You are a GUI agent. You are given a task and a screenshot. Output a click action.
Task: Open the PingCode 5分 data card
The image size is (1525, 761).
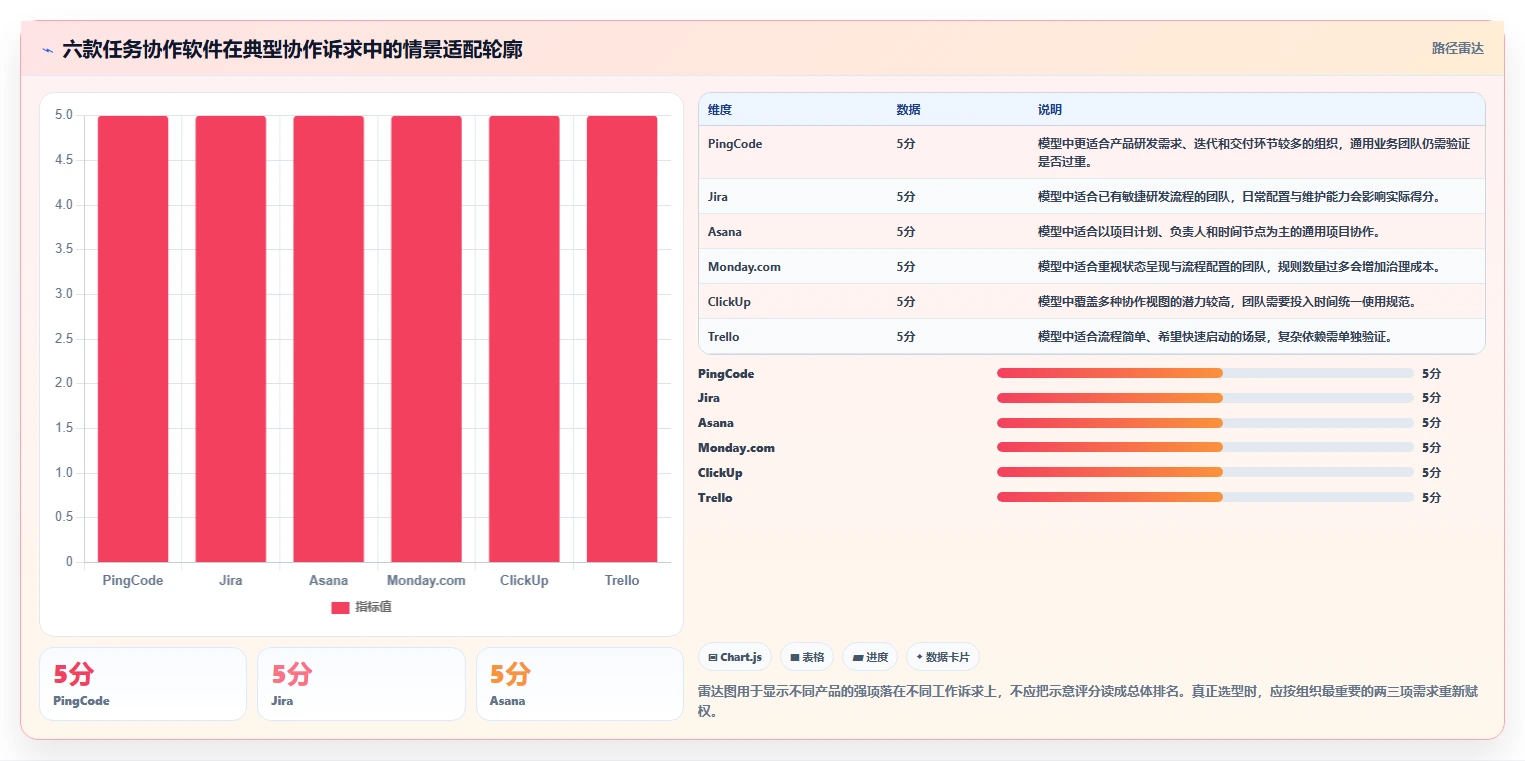tap(143, 684)
